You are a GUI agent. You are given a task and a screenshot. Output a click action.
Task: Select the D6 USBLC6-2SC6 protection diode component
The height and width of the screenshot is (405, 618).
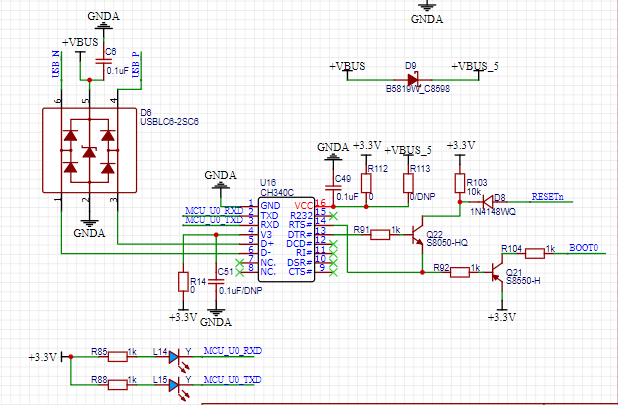(89, 150)
